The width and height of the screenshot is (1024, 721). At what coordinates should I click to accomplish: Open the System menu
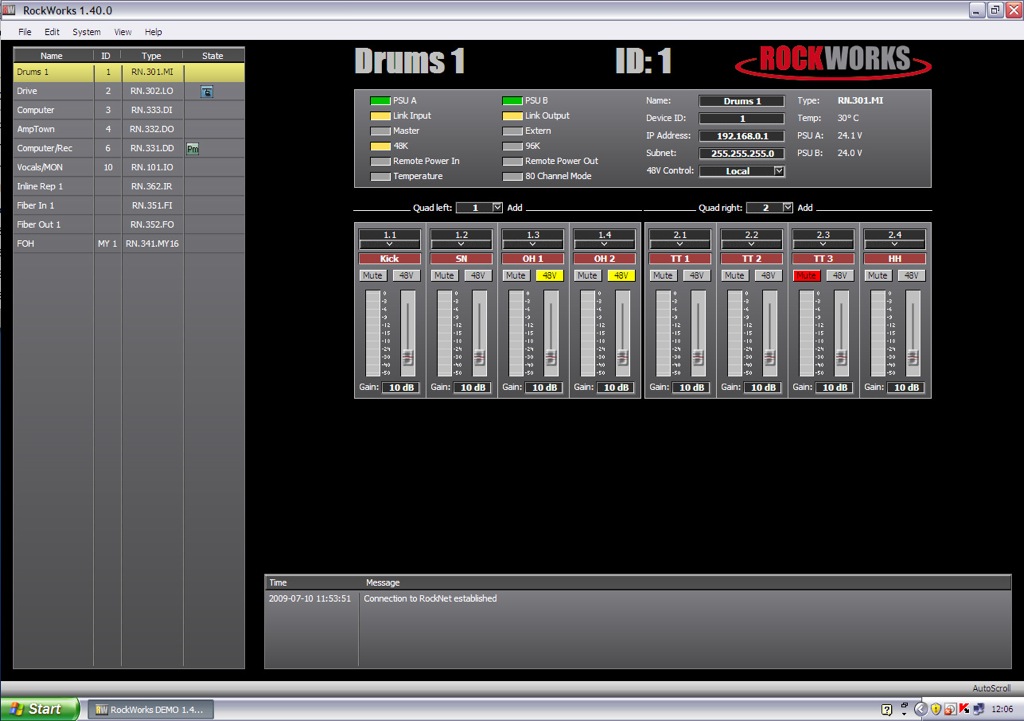[x=86, y=32]
